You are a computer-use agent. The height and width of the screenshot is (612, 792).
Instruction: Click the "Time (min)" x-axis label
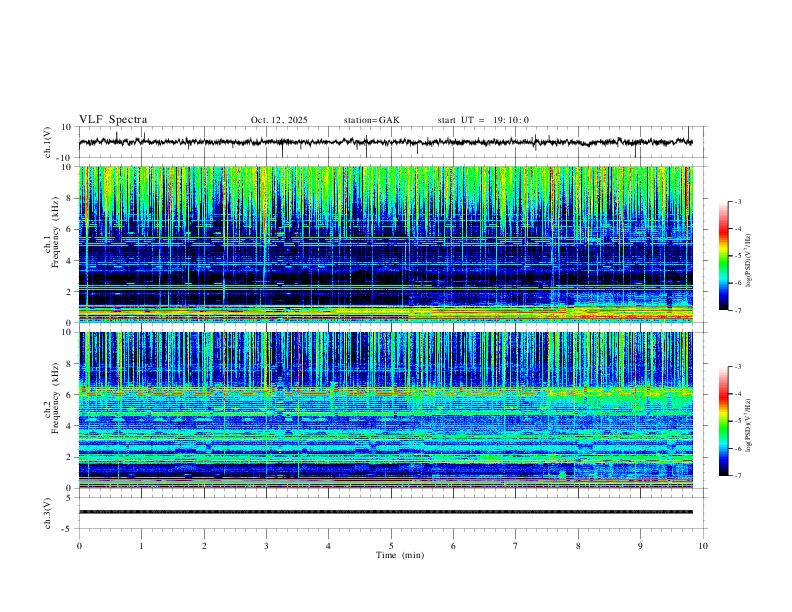click(400, 555)
